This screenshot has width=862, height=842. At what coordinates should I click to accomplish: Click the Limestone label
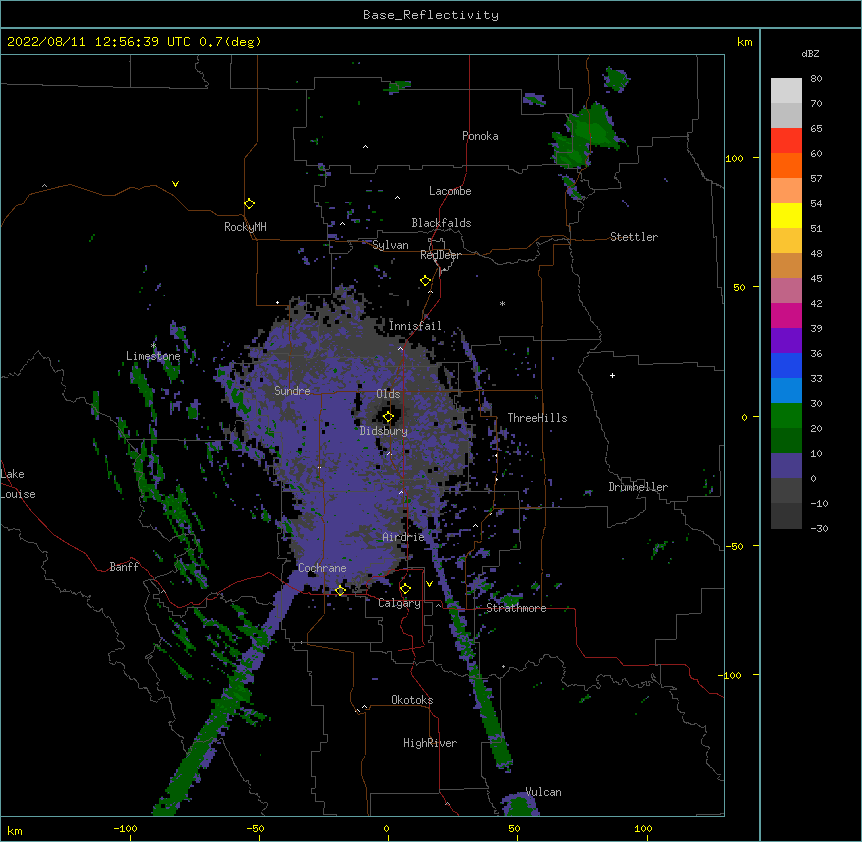153,356
